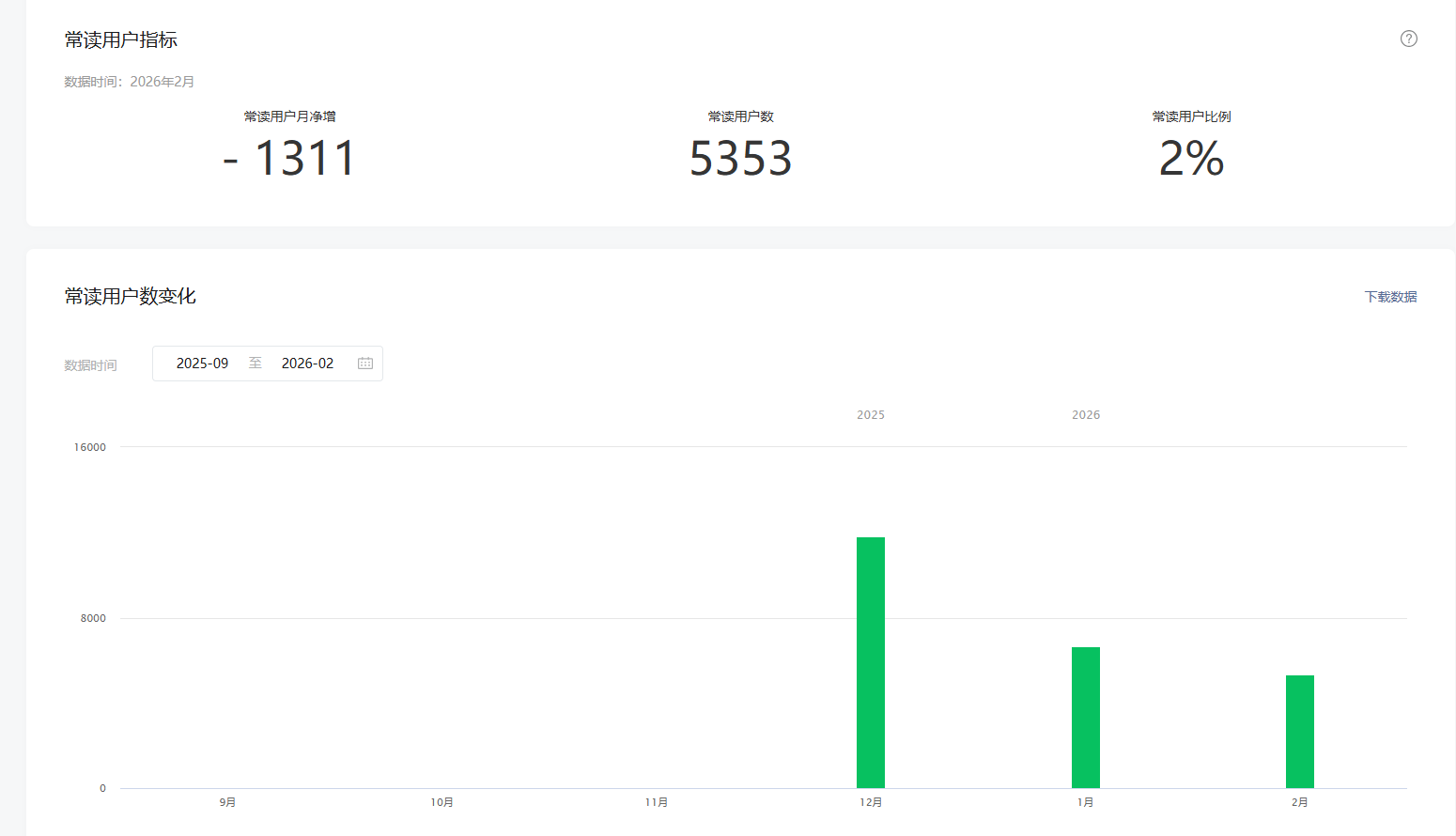The width and height of the screenshot is (1456, 836).
Task: Click the 2026 year marker above chart
Action: pyautogui.click(x=1086, y=414)
